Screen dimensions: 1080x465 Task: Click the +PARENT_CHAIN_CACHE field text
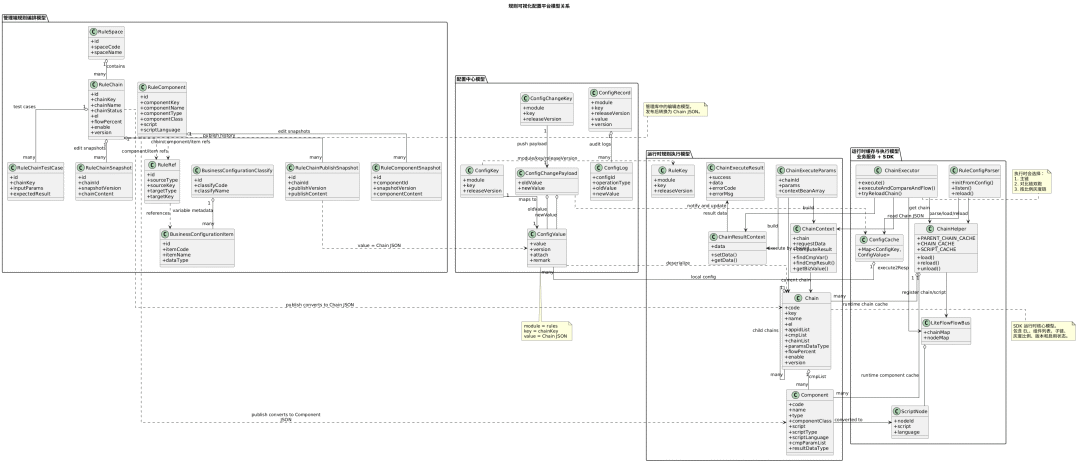[946, 238]
